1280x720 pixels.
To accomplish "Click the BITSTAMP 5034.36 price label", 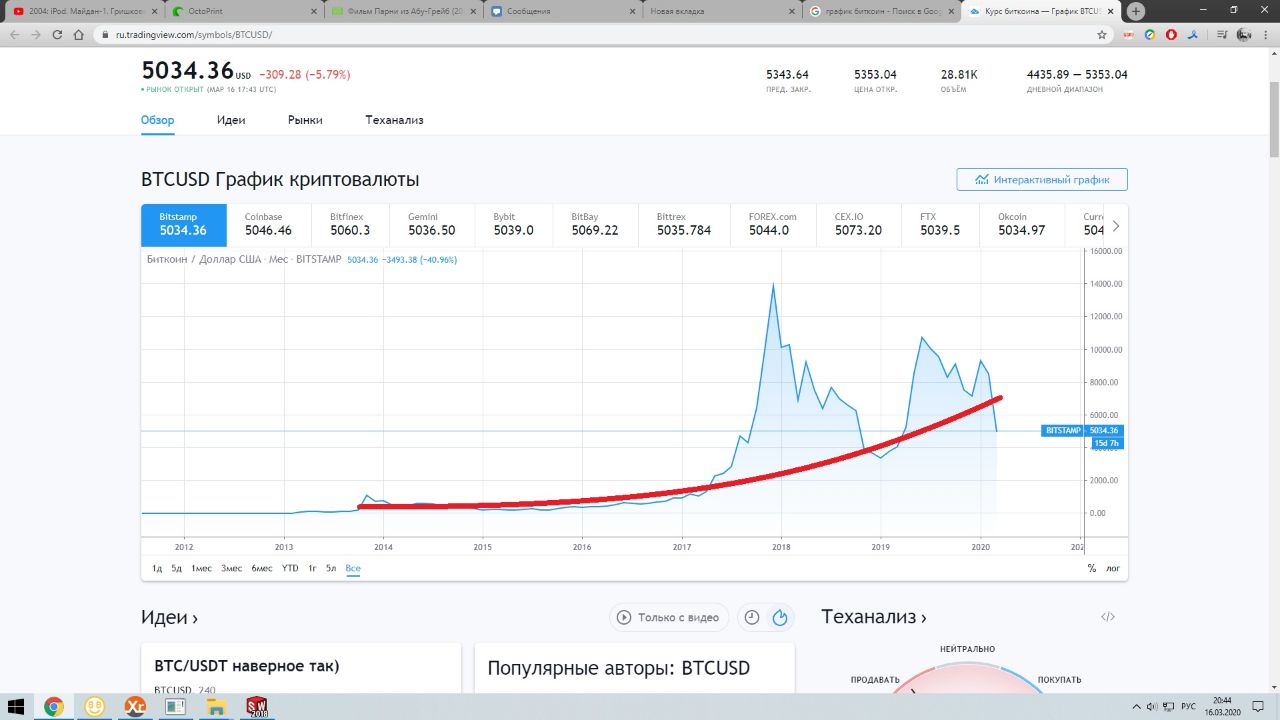I will click(1082, 430).
